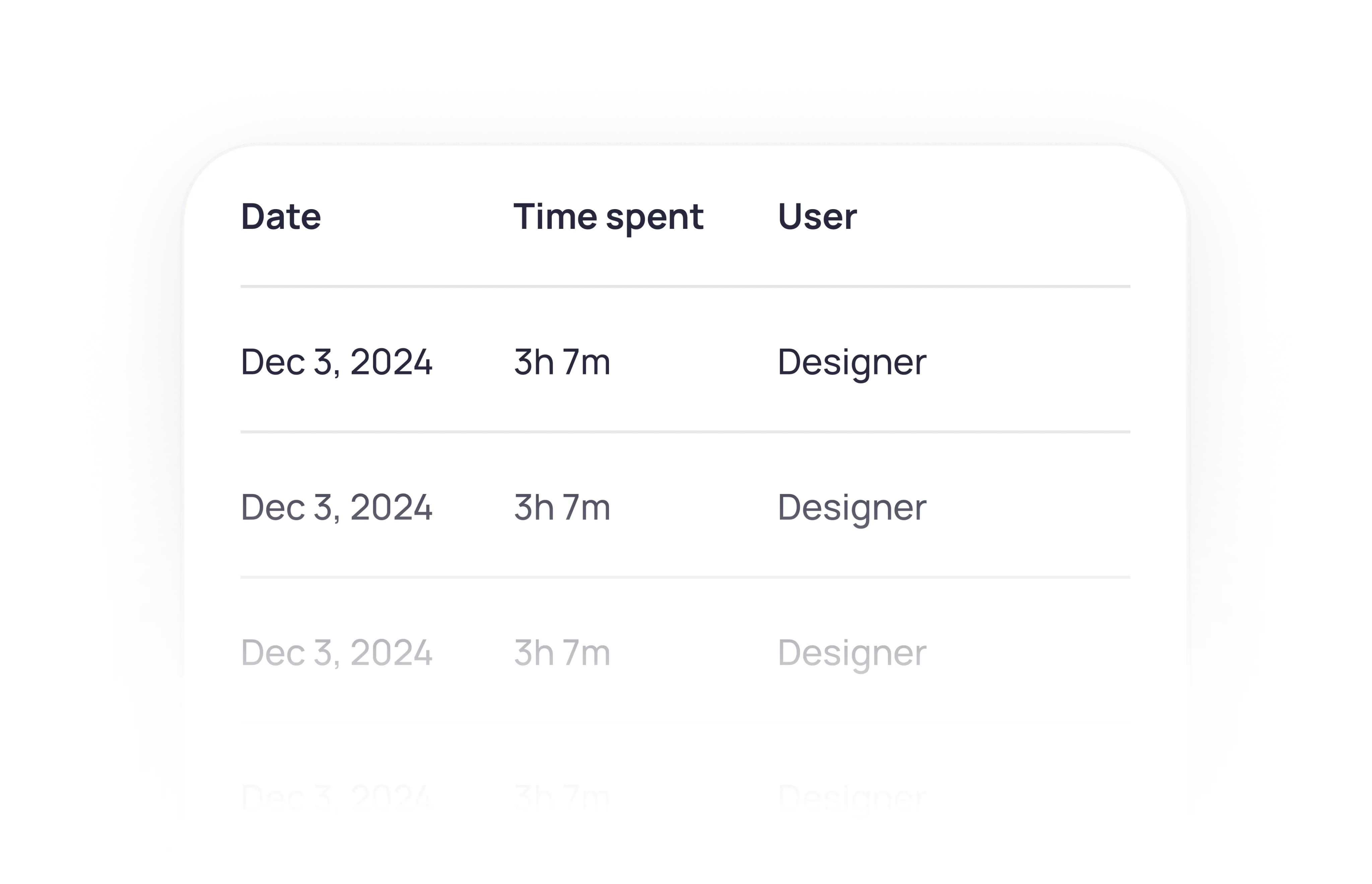Viewport: 1372px width, 884px height.
Task: Select the User column header
Action: tap(817, 216)
